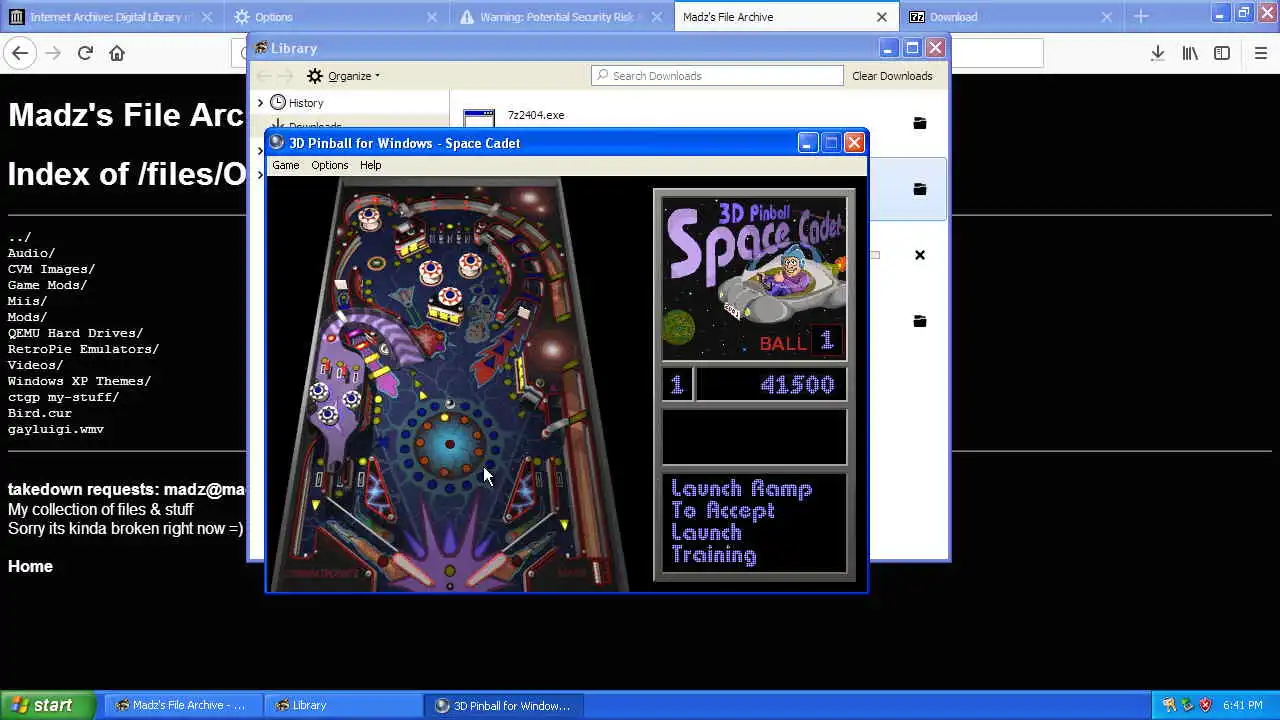Switch to the 7z Download tab
1280x720 pixels.
coord(1011,17)
